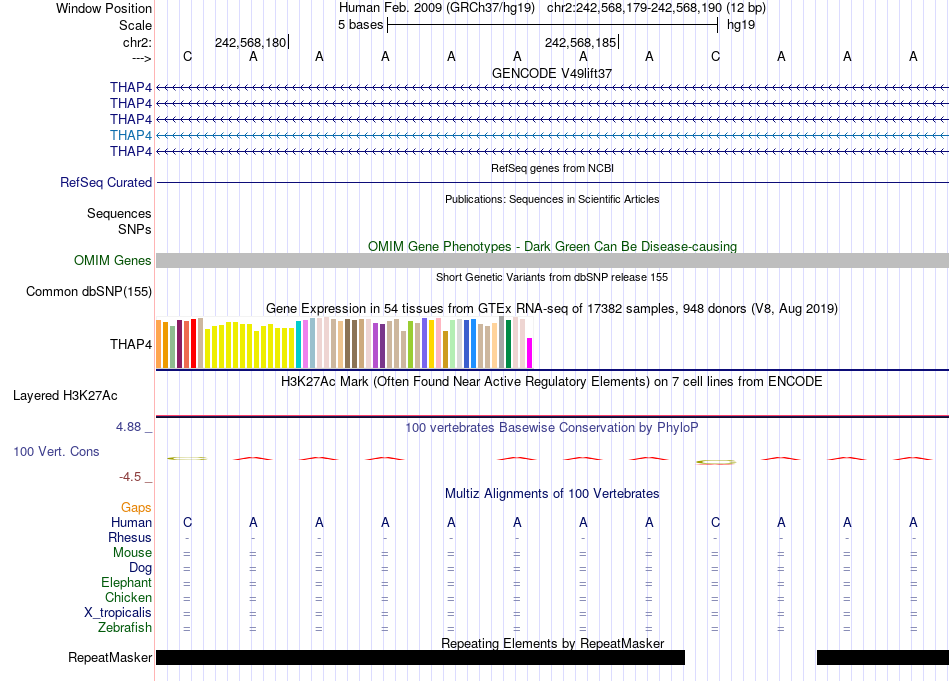Click the -4.5 PhyloP lower bound value
Viewport: 950px width, 681px height.
[x=130, y=477]
